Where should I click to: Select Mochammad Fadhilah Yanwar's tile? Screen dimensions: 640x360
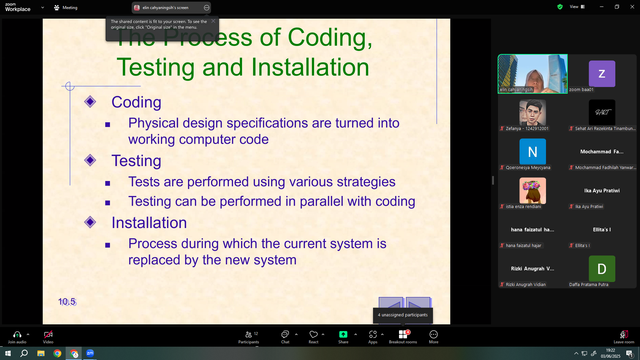click(x=602, y=152)
